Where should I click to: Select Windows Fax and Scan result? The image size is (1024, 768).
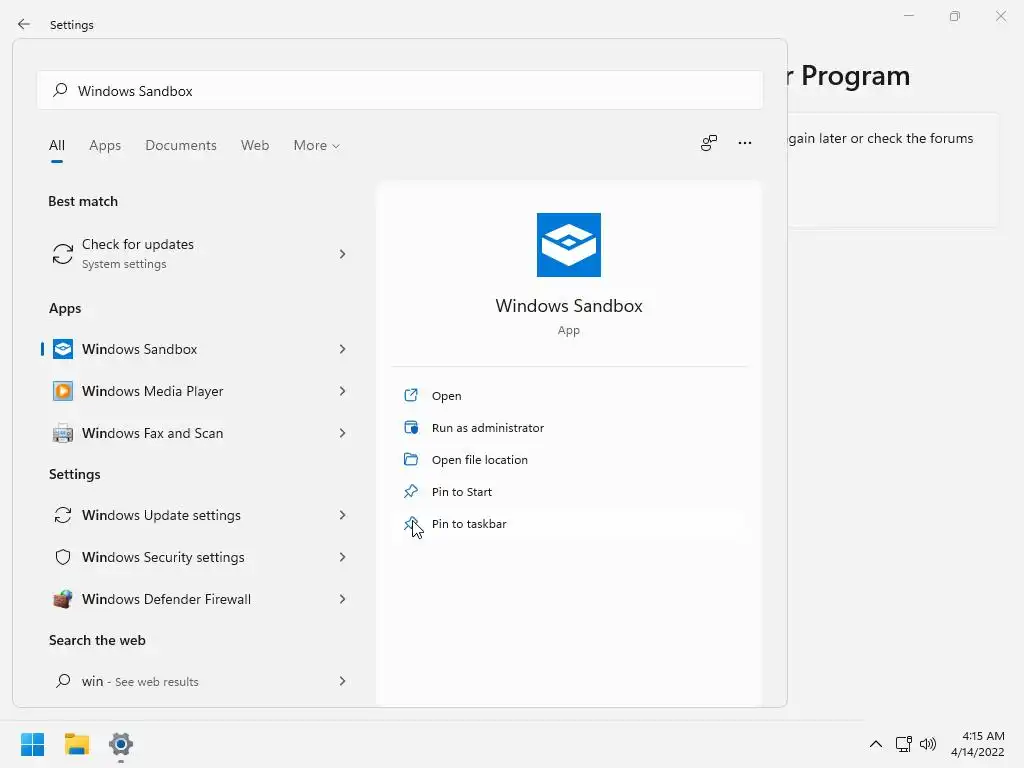click(199, 433)
